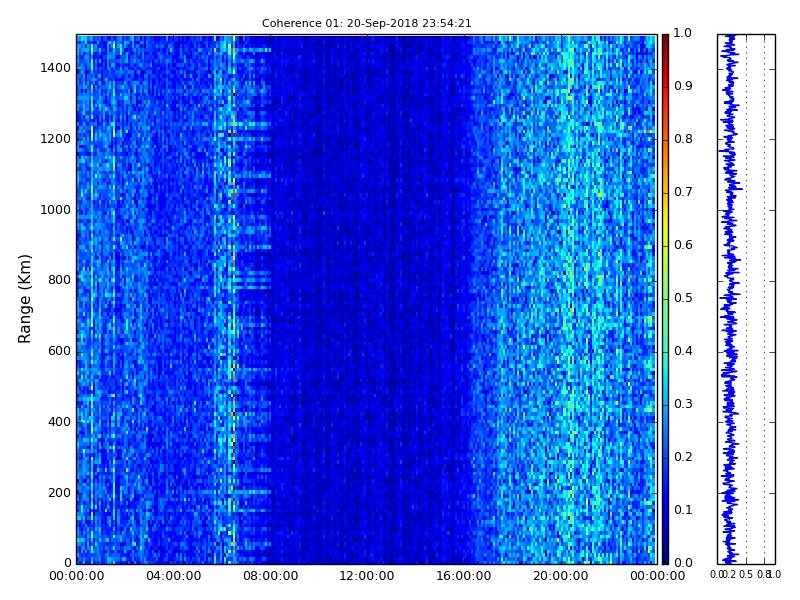Click the 0.1 colorbar label

(x=683, y=510)
